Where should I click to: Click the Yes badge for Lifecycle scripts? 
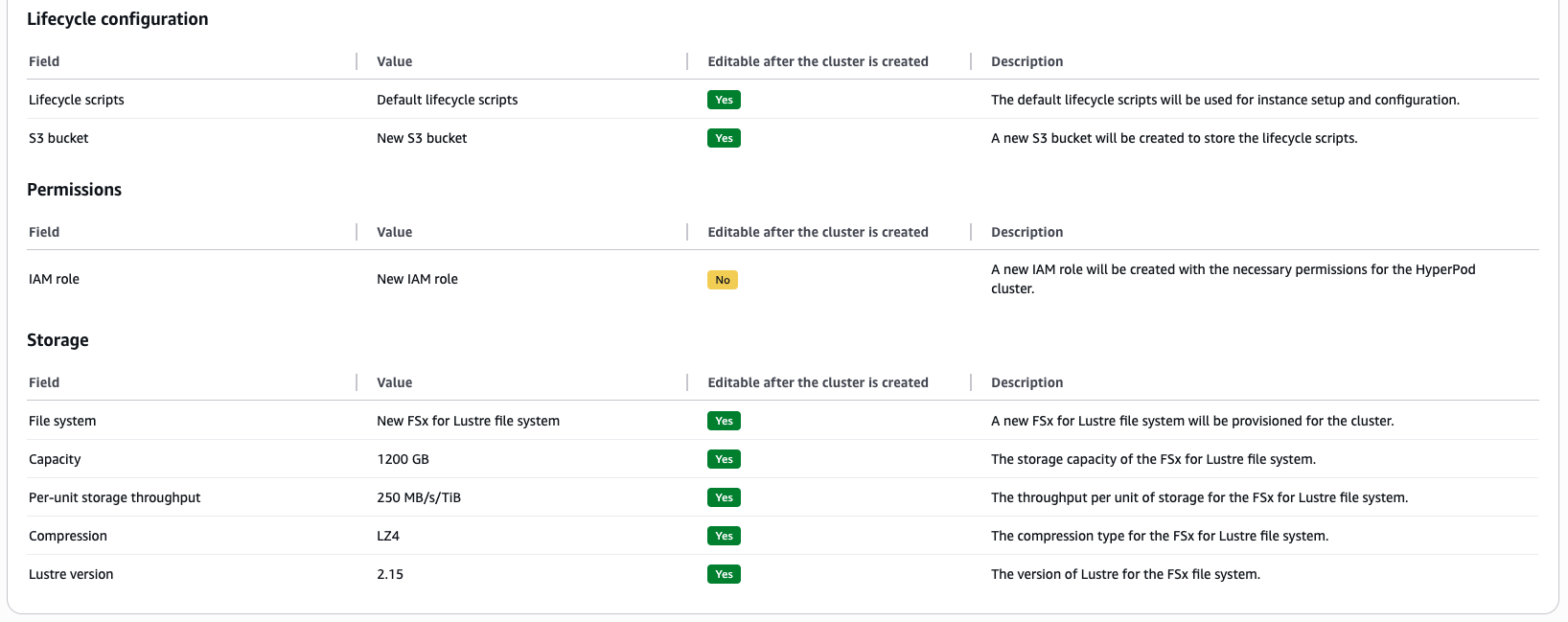click(x=724, y=100)
